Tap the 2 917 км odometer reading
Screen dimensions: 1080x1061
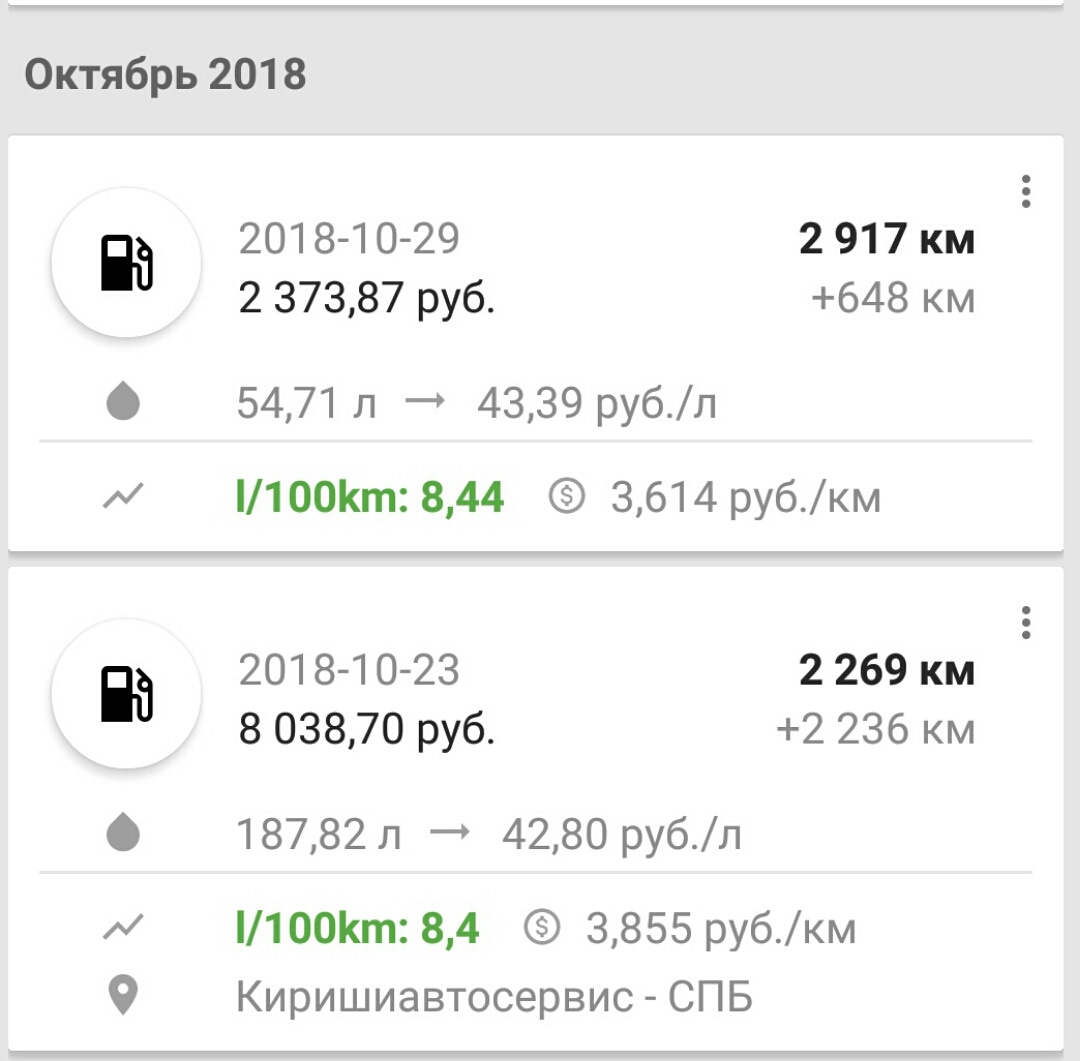pyautogui.click(x=886, y=239)
